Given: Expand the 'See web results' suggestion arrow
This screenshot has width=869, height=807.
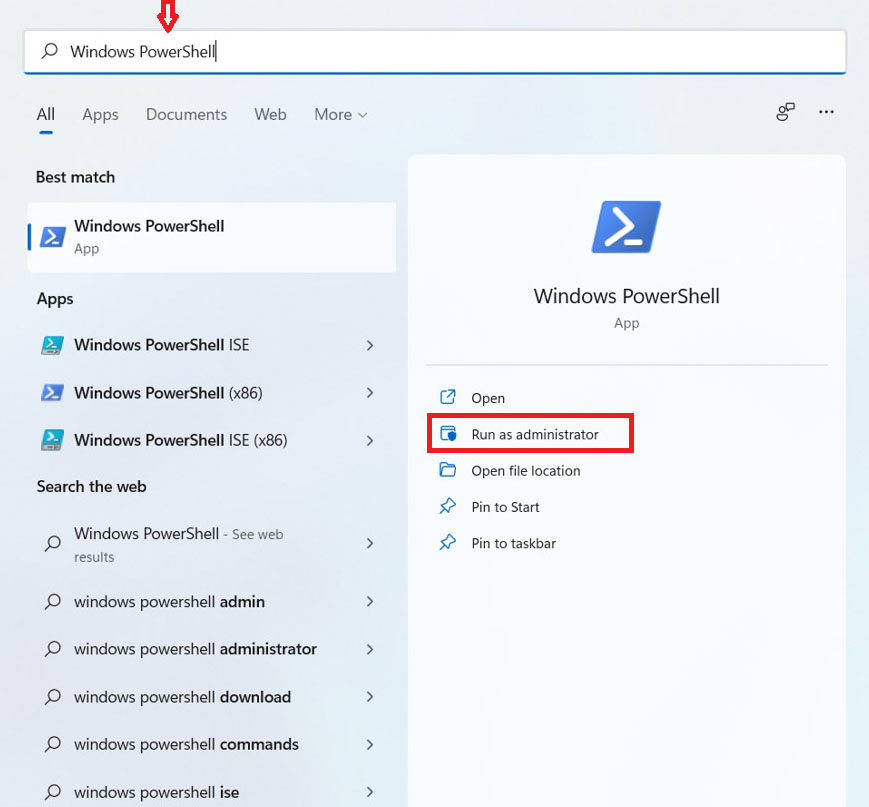Looking at the screenshot, I should coord(370,543).
